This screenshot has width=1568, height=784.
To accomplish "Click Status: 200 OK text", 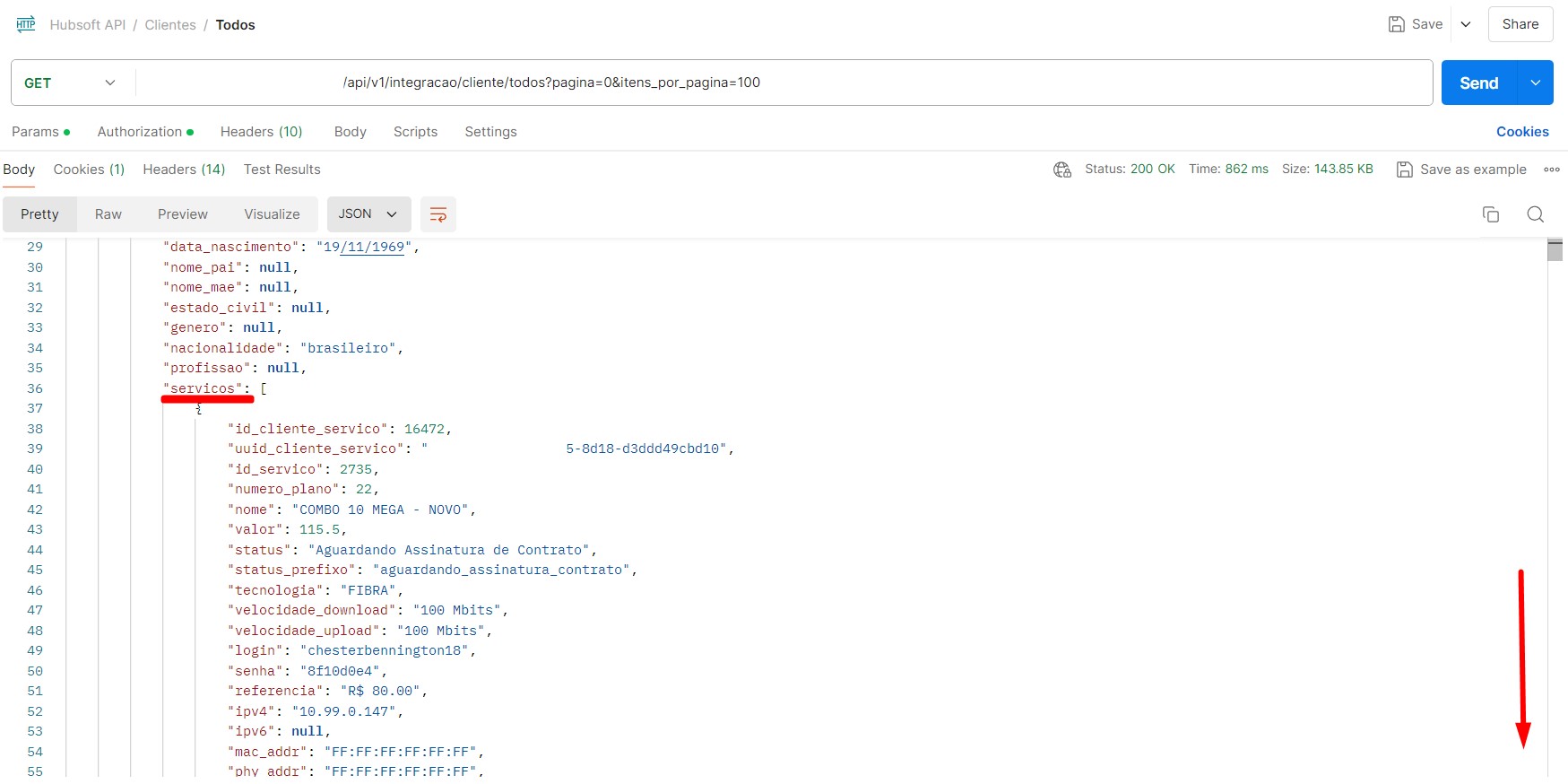I will [x=1130, y=169].
